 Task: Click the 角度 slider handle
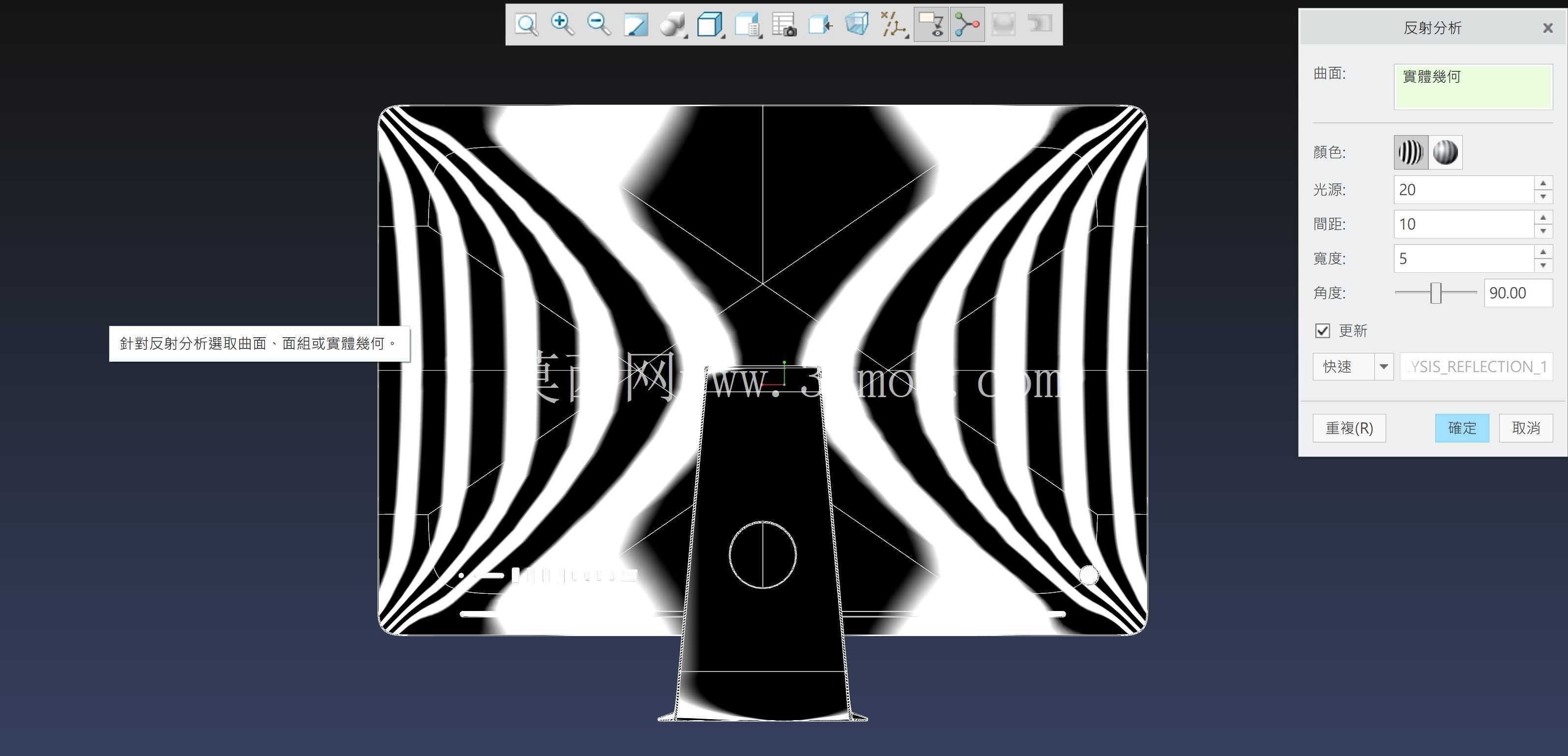[x=1436, y=293]
